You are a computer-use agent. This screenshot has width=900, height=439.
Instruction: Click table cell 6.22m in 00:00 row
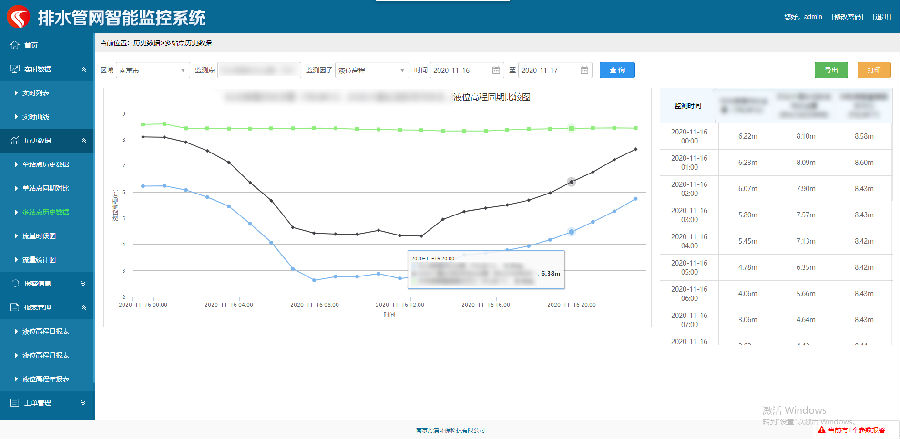[747, 137]
